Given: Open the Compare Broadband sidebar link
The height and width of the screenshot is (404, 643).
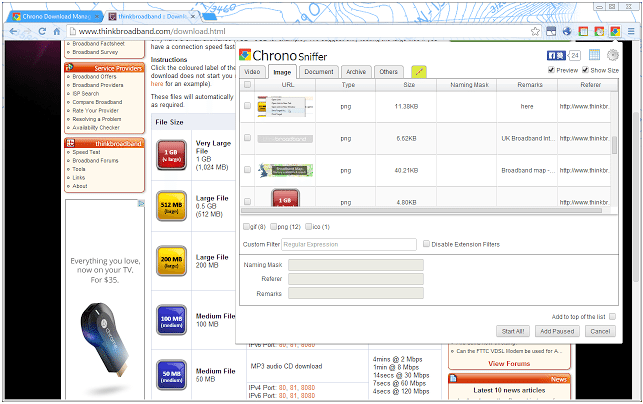Looking at the screenshot, I should pyautogui.click(x=97, y=102).
